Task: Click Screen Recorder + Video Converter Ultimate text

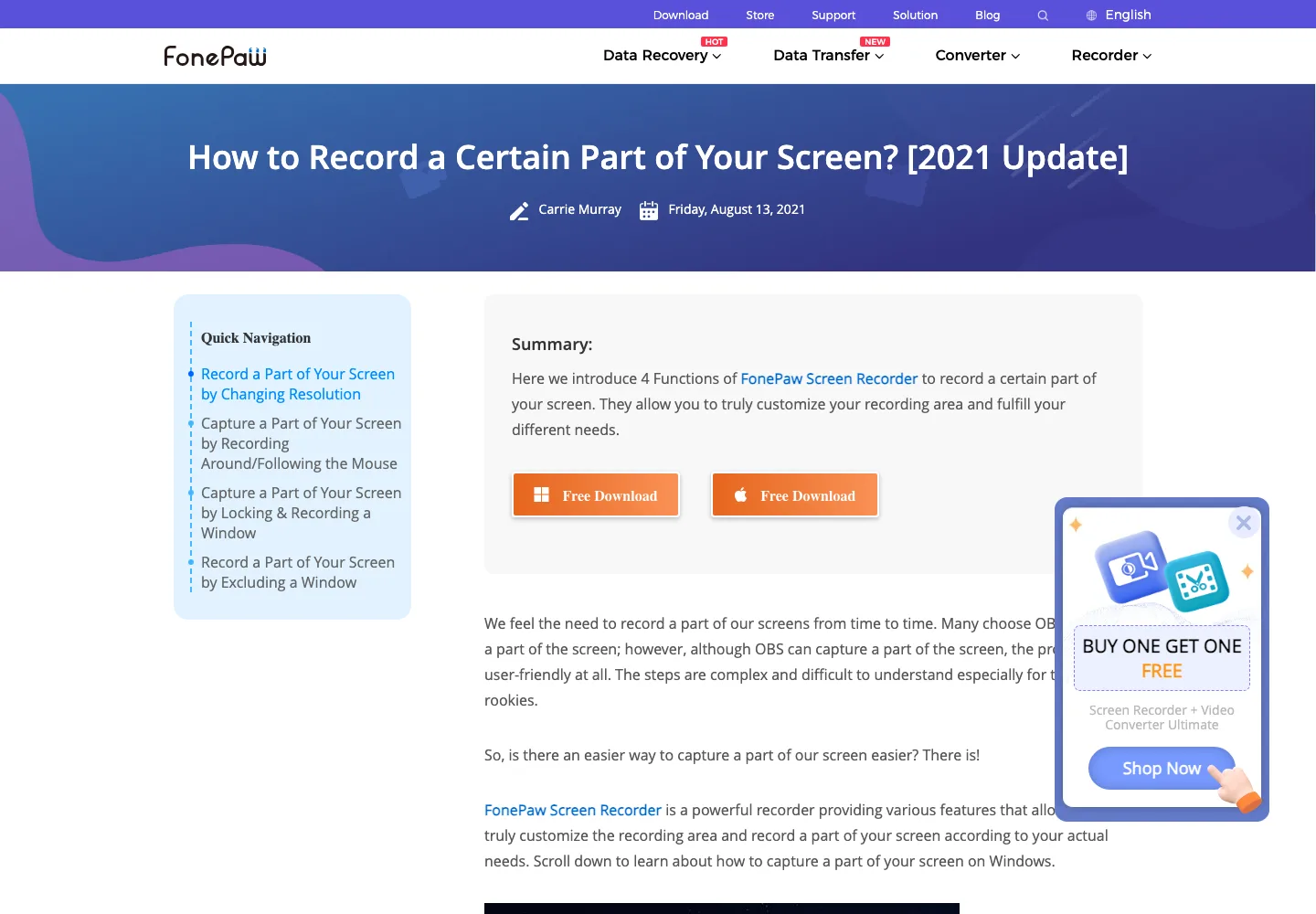Action: [1162, 717]
